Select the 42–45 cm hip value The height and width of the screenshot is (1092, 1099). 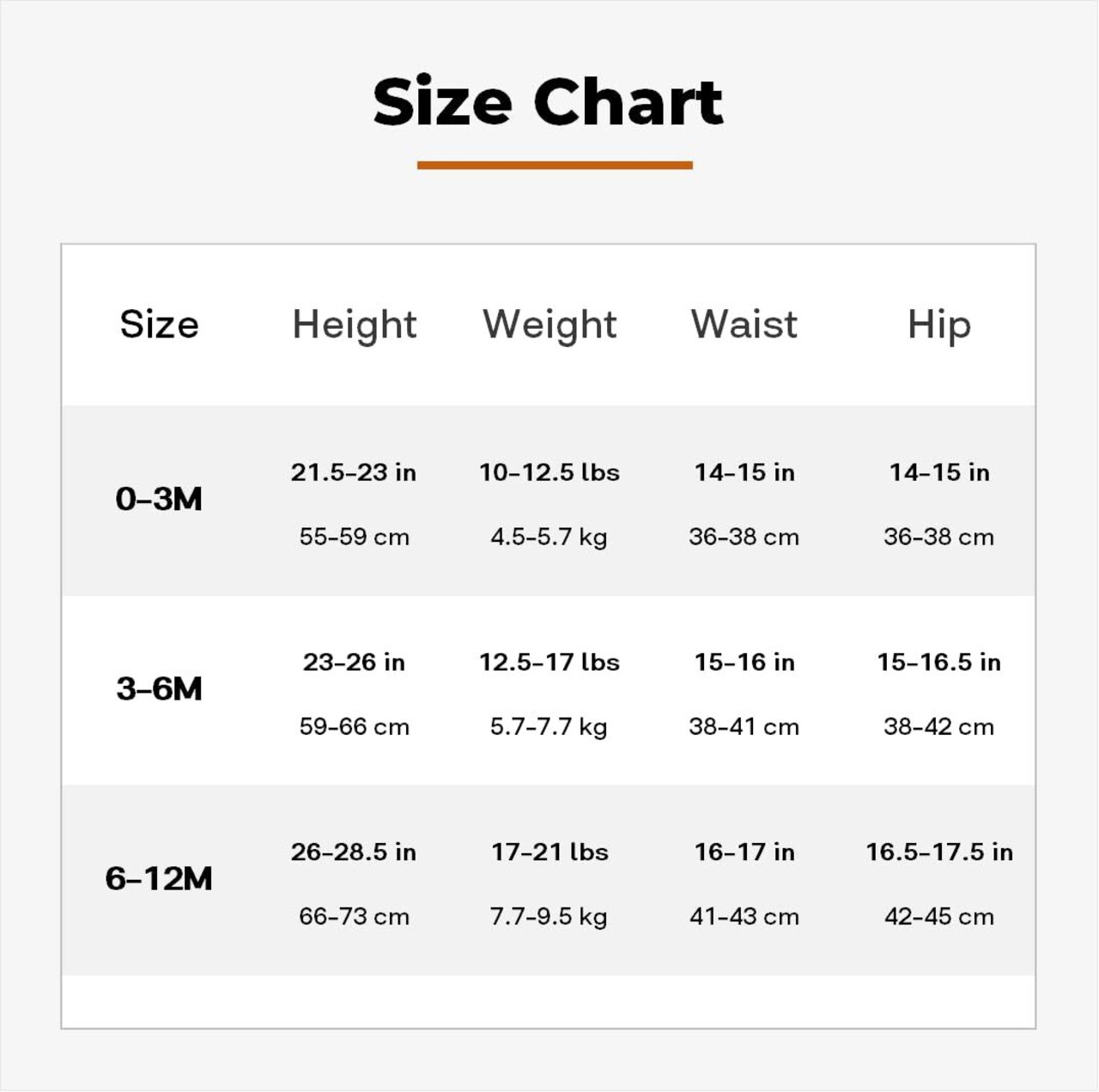[939, 916]
